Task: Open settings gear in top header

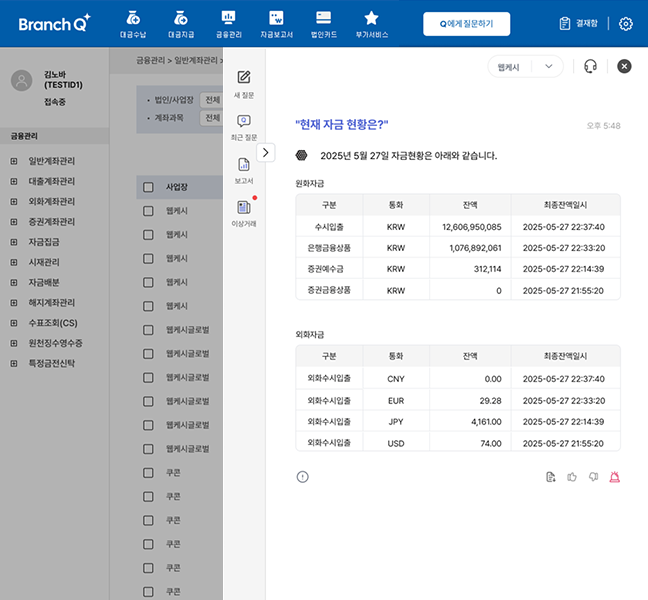Action: (626, 24)
